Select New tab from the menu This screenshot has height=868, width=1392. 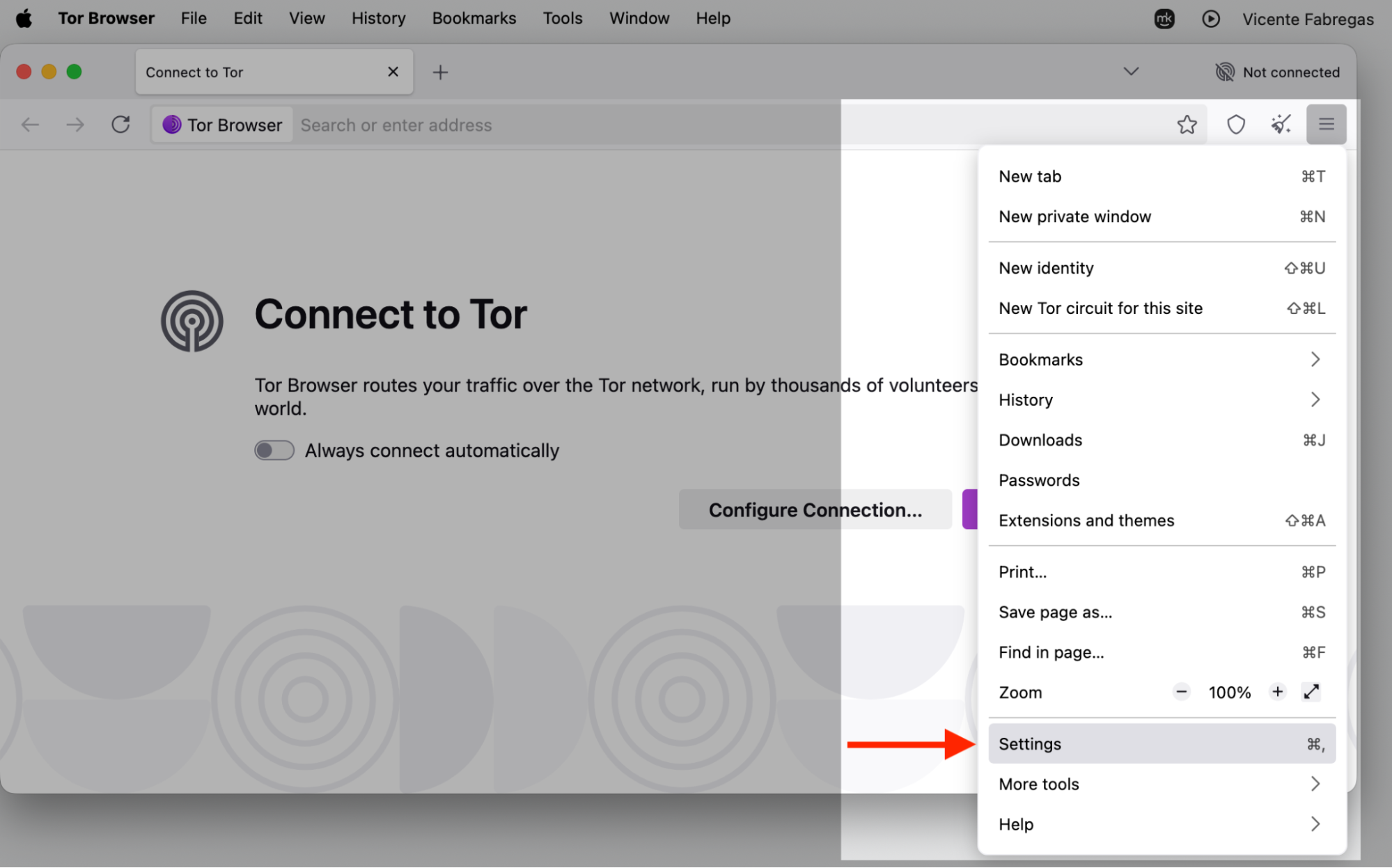pyautogui.click(x=1162, y=177)
